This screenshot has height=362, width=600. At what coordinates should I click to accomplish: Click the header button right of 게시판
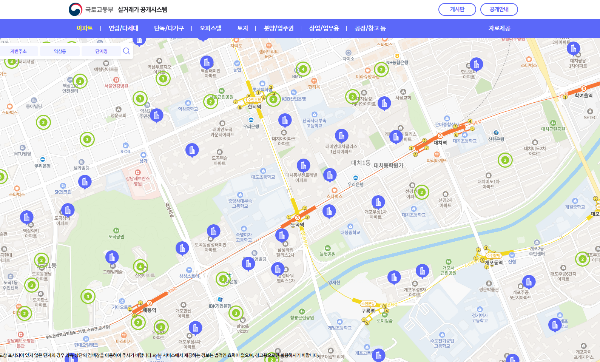click(499, 10)
